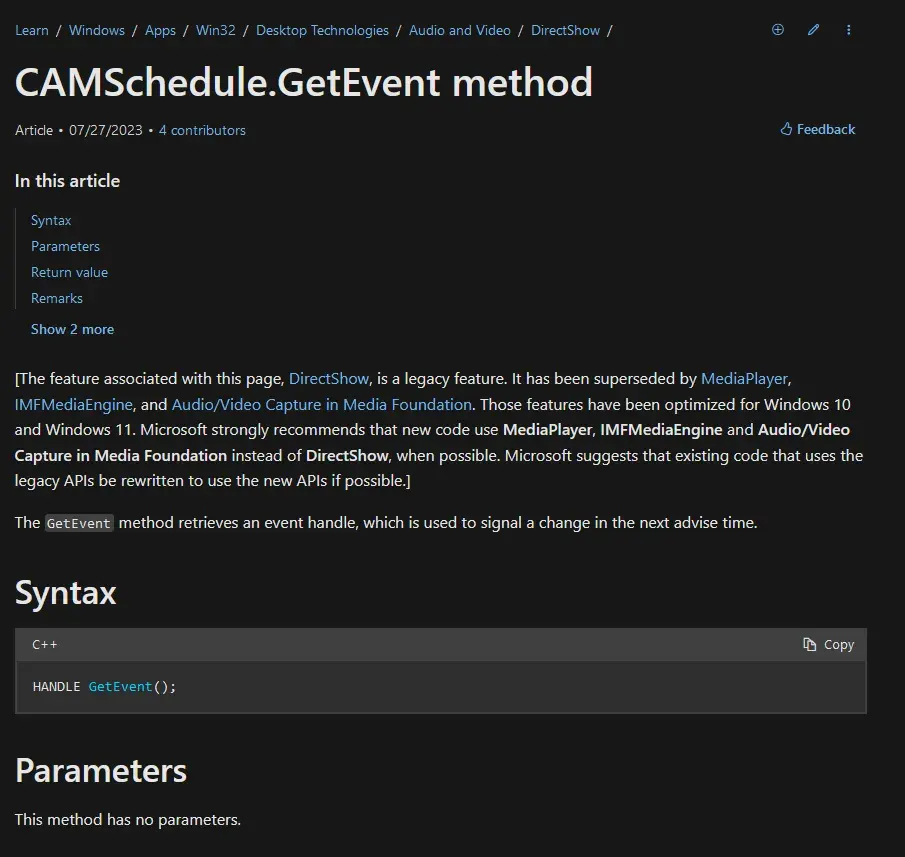Copy the C++ syntax code
The image size is (905, 857).
coord(828,644)
